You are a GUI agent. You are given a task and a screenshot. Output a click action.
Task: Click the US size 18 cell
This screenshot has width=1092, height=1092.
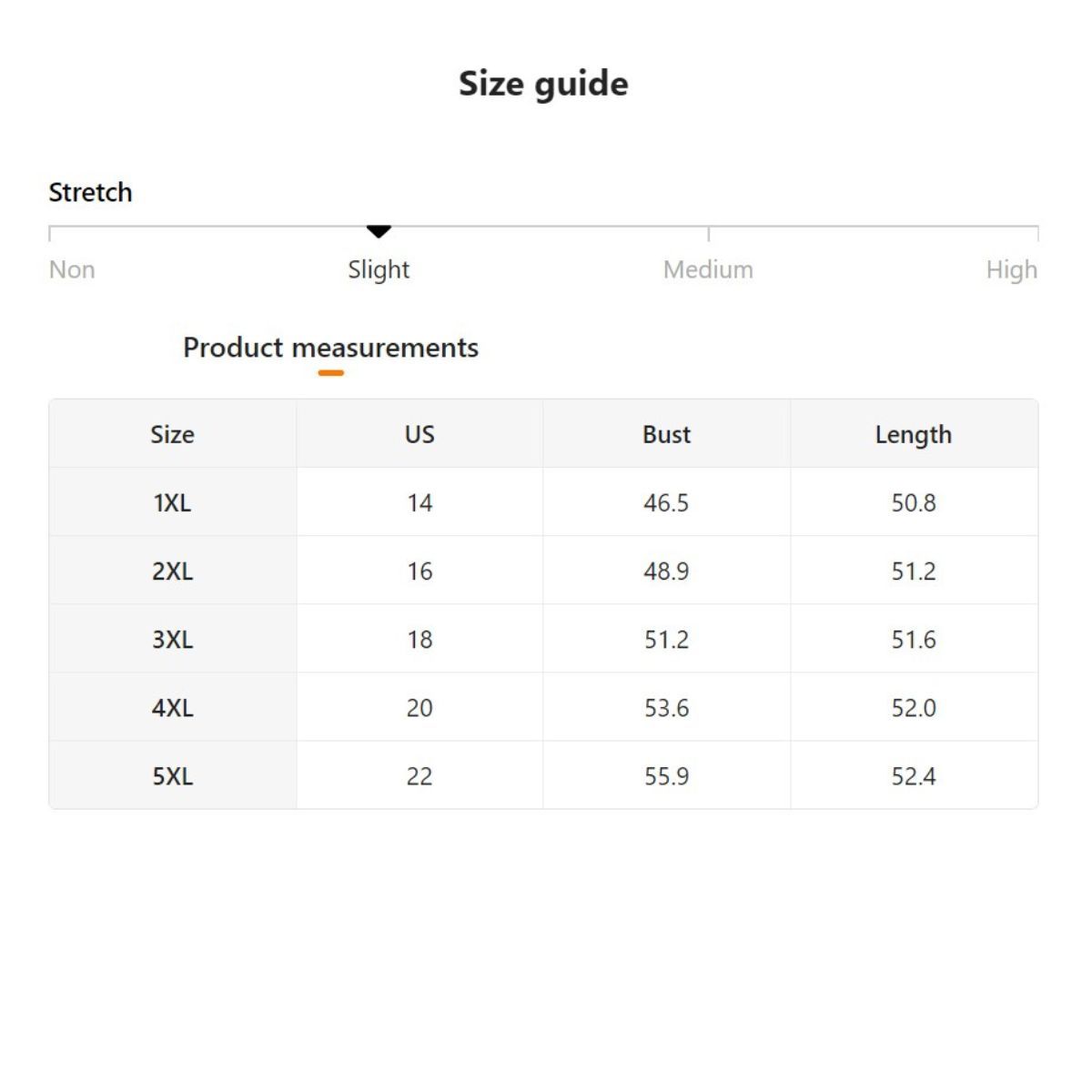(420, 639)
